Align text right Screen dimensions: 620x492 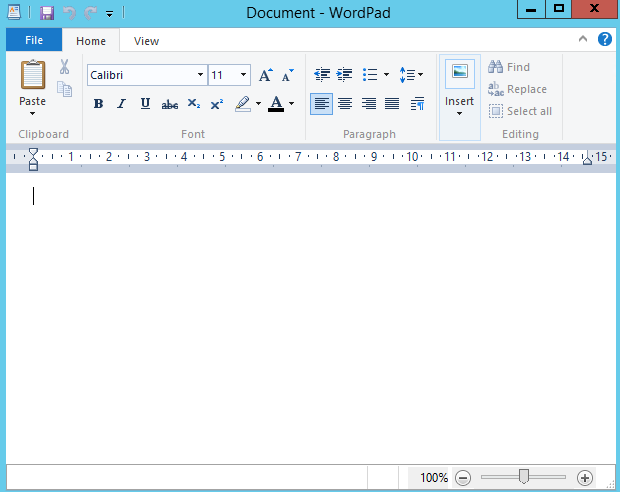[369, 104]
